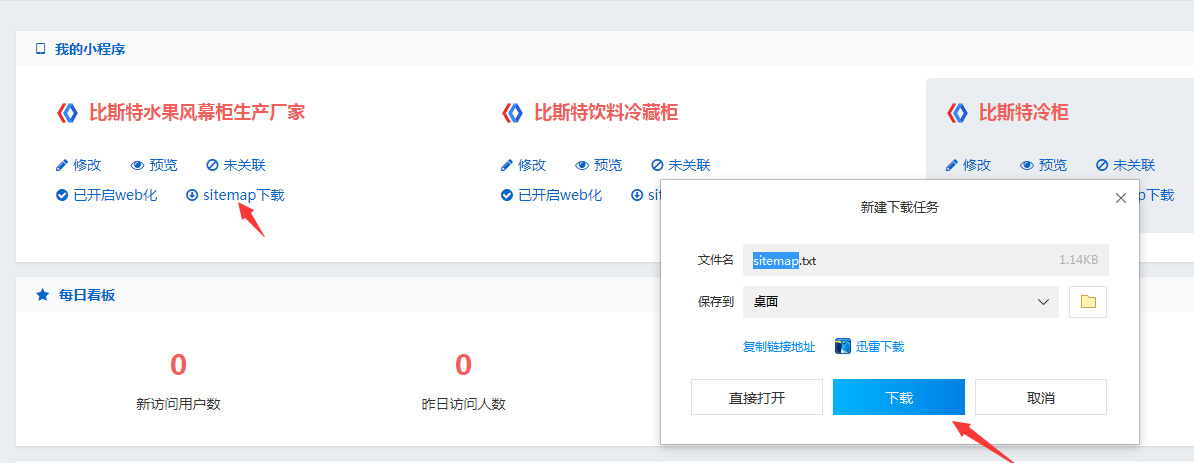The image size is (1194, 463).
Task: Click the logo icon beside 比斯特冷柜
Action: click(957, 113)
